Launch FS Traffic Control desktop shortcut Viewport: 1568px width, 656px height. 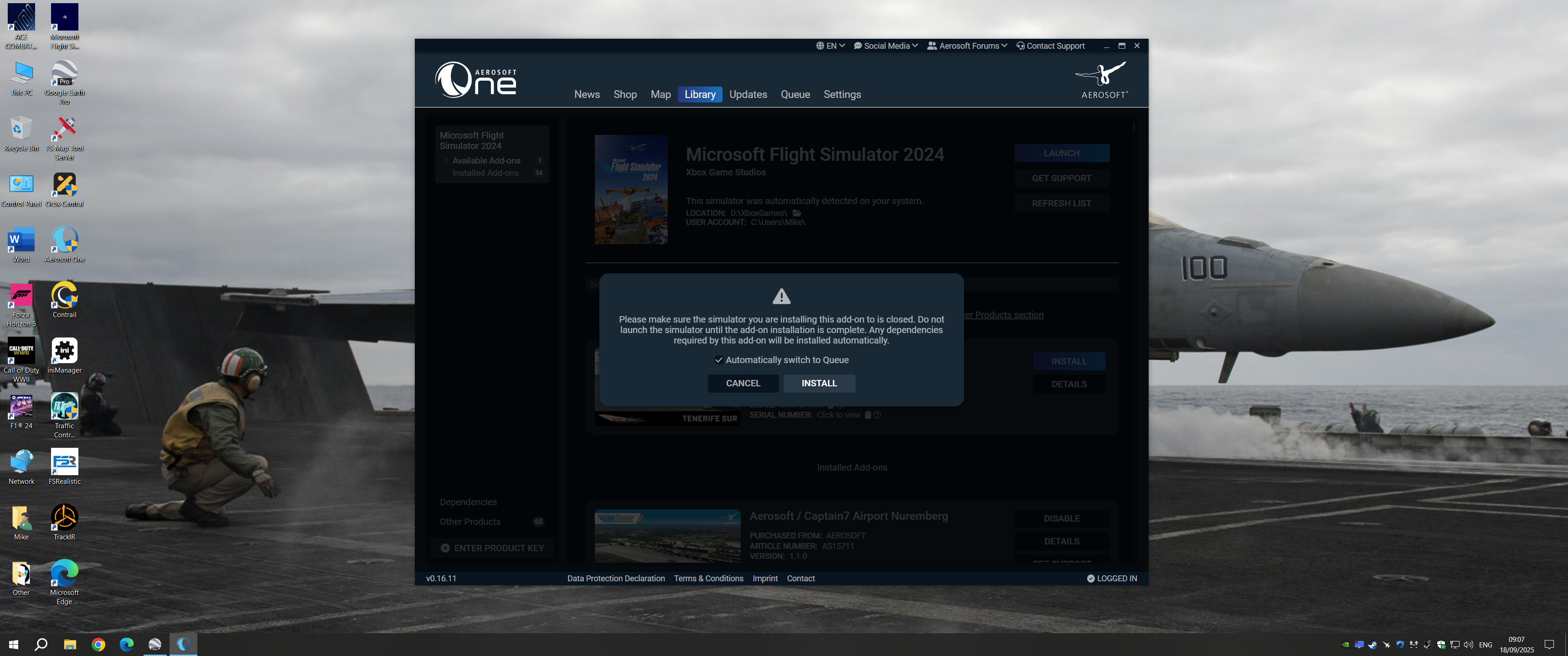[x=65, y=415]
